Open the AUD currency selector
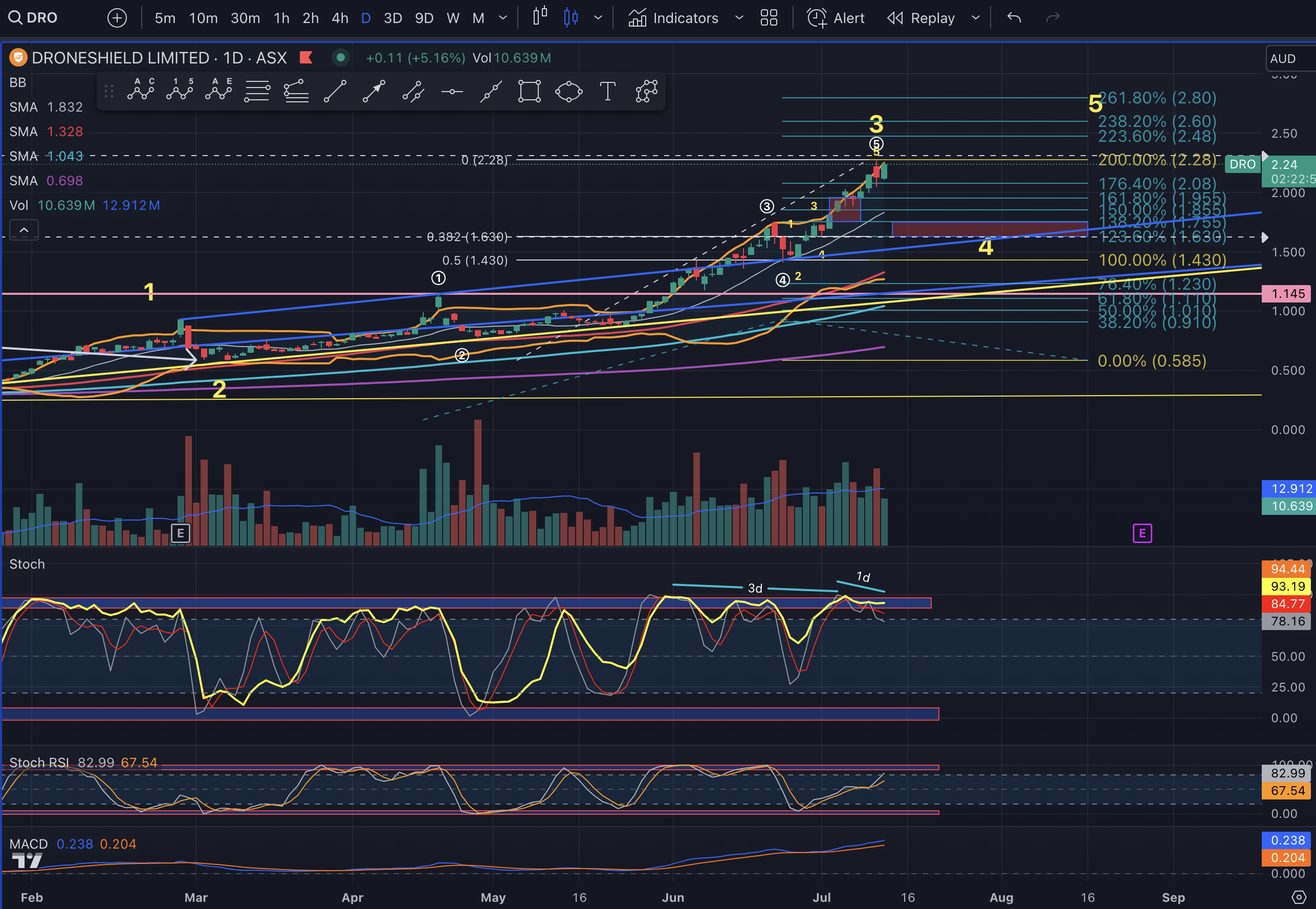Viewport: 1316px width, 909px height. pyautogui.click(x=1289, y=59)
